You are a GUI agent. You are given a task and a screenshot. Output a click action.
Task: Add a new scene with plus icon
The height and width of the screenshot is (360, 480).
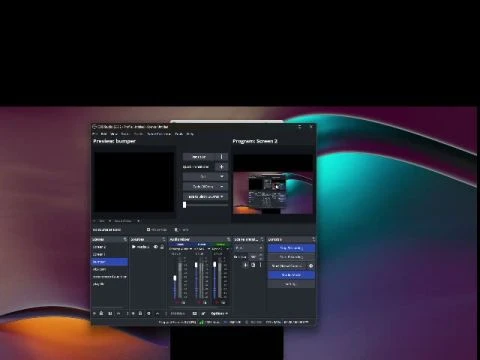coord(94,314)
